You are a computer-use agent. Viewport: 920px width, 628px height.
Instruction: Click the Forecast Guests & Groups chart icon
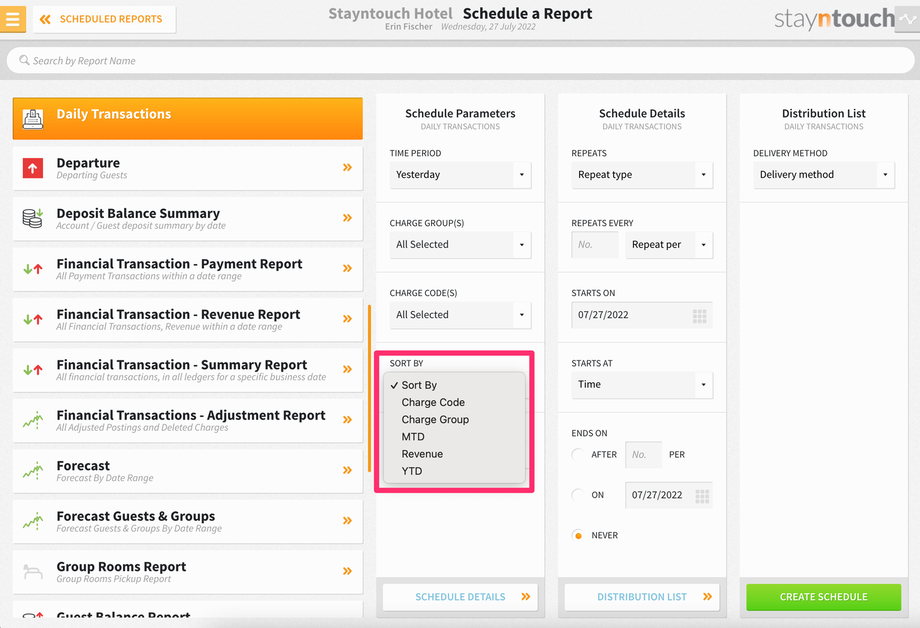point(33,521)
